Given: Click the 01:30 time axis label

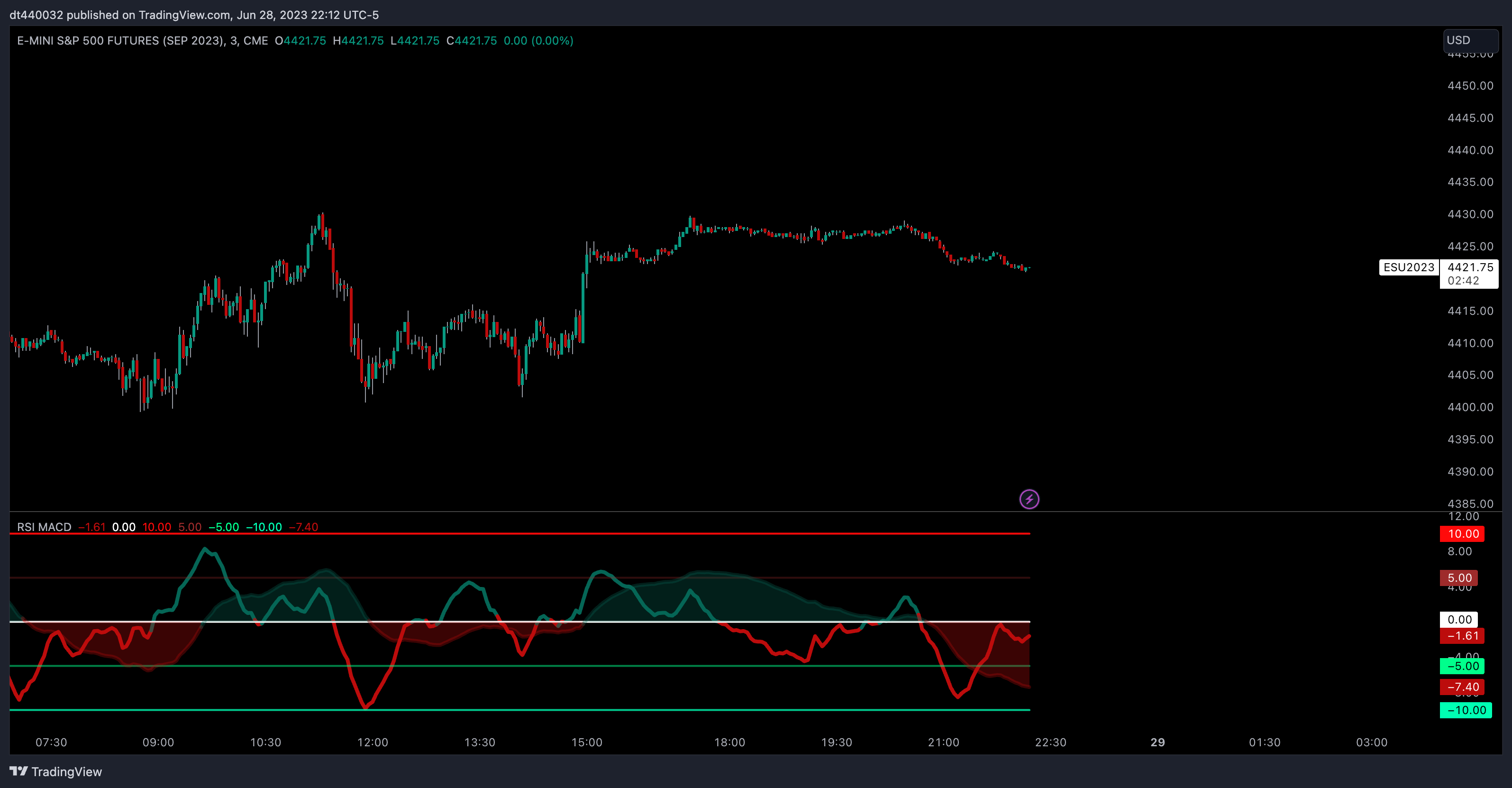Looking at the screenshot, I should (1265, 742).
